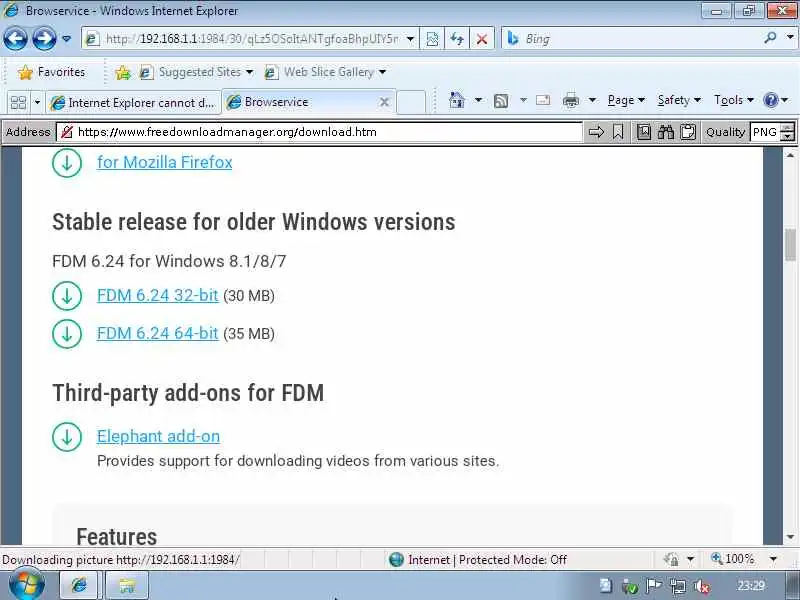
Task: Download FDM 6.24 64-bit link
Action: click(x=158, y=333)
